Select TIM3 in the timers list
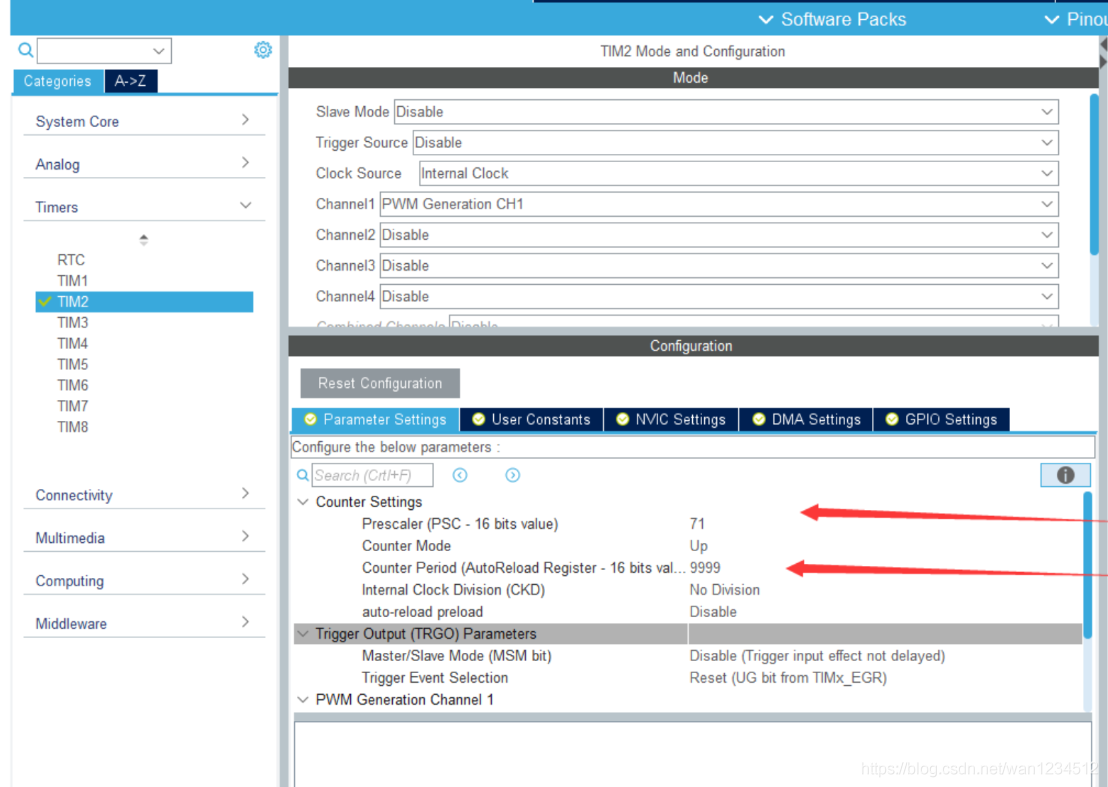The height and width of the screenshot is (787, 1108). click(x=73, y=322)
